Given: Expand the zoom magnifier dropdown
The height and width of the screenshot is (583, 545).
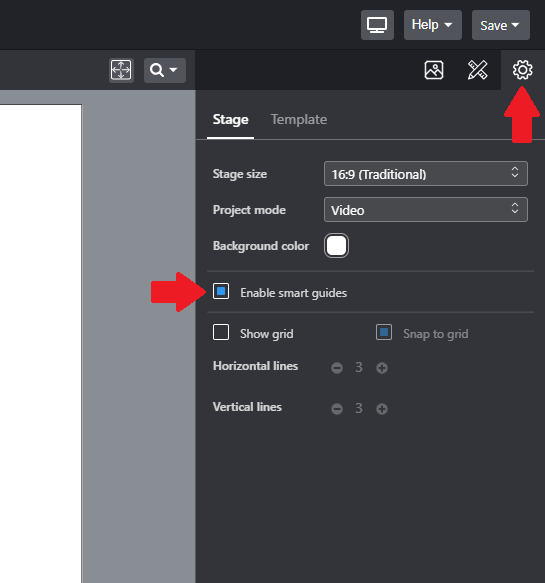Looking at the screenshot, I should [165, 70].
